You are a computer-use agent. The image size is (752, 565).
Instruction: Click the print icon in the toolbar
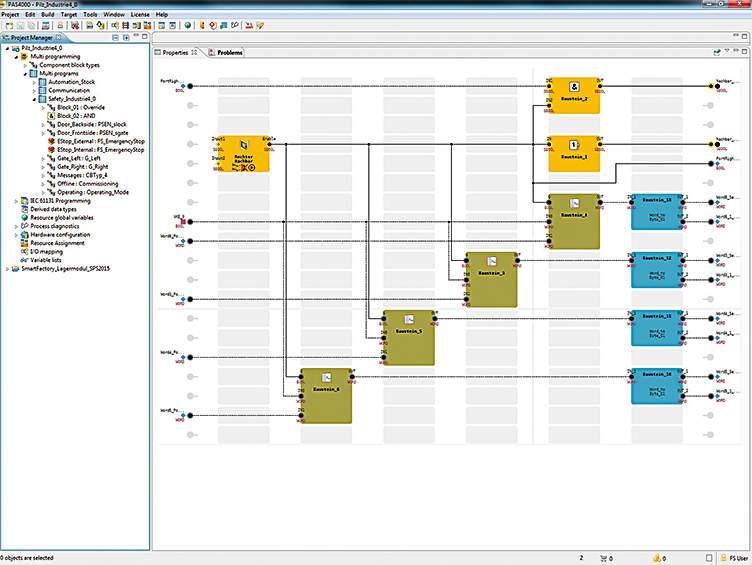tap(58, 25)
